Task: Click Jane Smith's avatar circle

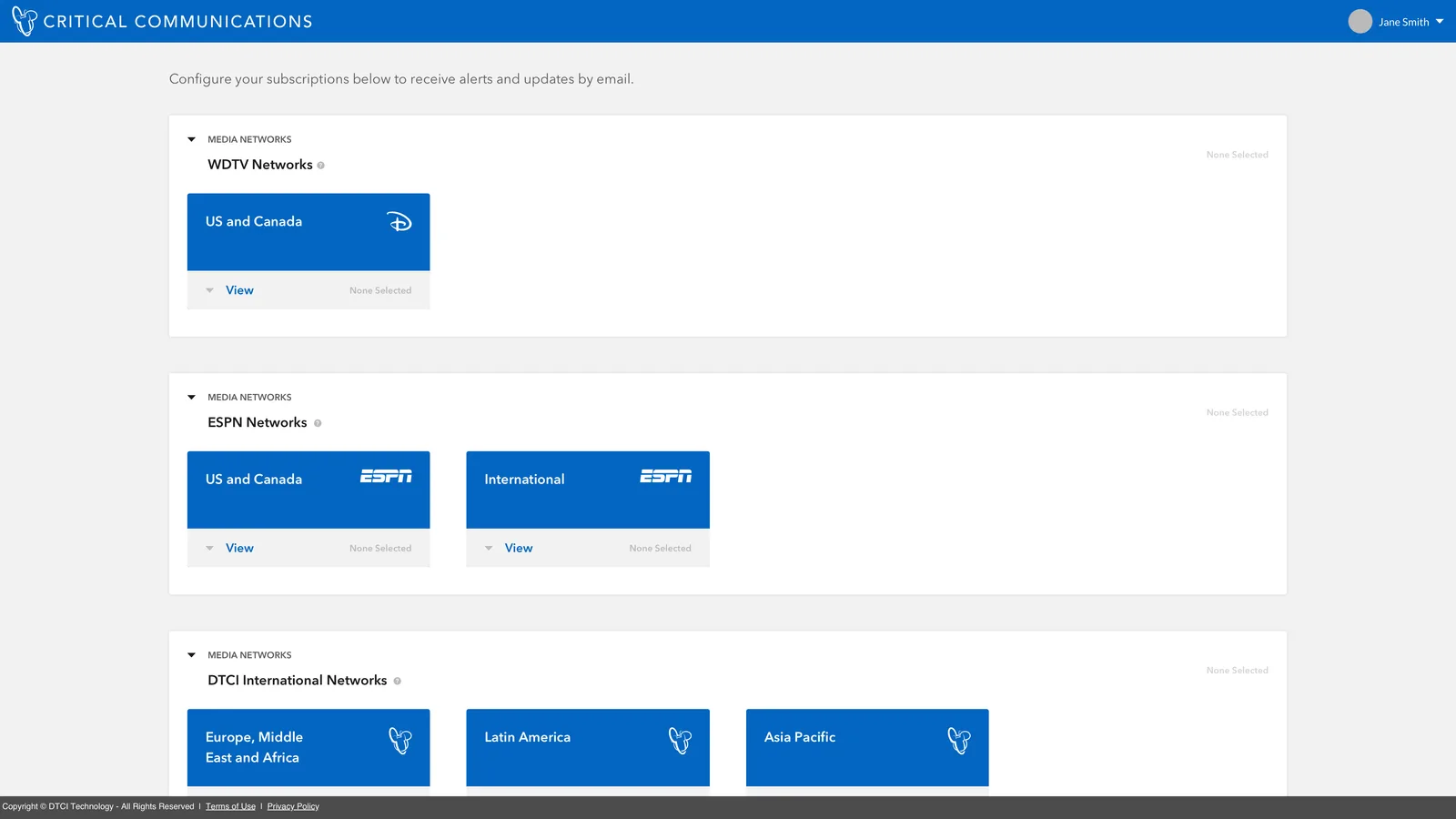Action: coord(1360,22)
